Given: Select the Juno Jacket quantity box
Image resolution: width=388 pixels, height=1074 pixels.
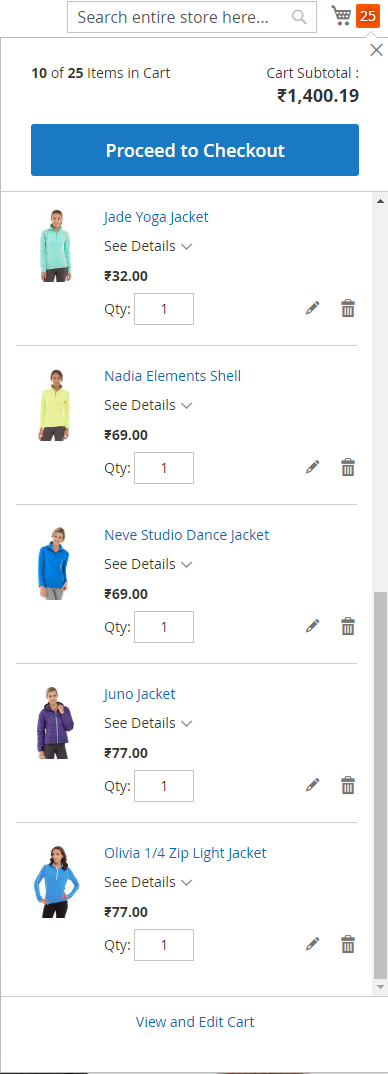Looking at the screenshot, I should tap(164, 786).
